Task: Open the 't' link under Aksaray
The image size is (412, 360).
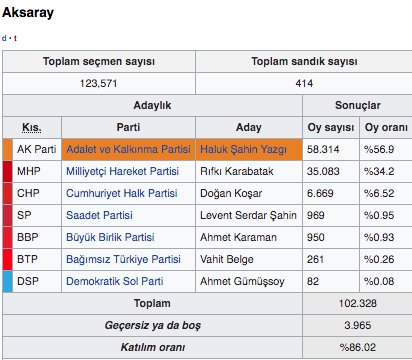Action: point(15,38)
